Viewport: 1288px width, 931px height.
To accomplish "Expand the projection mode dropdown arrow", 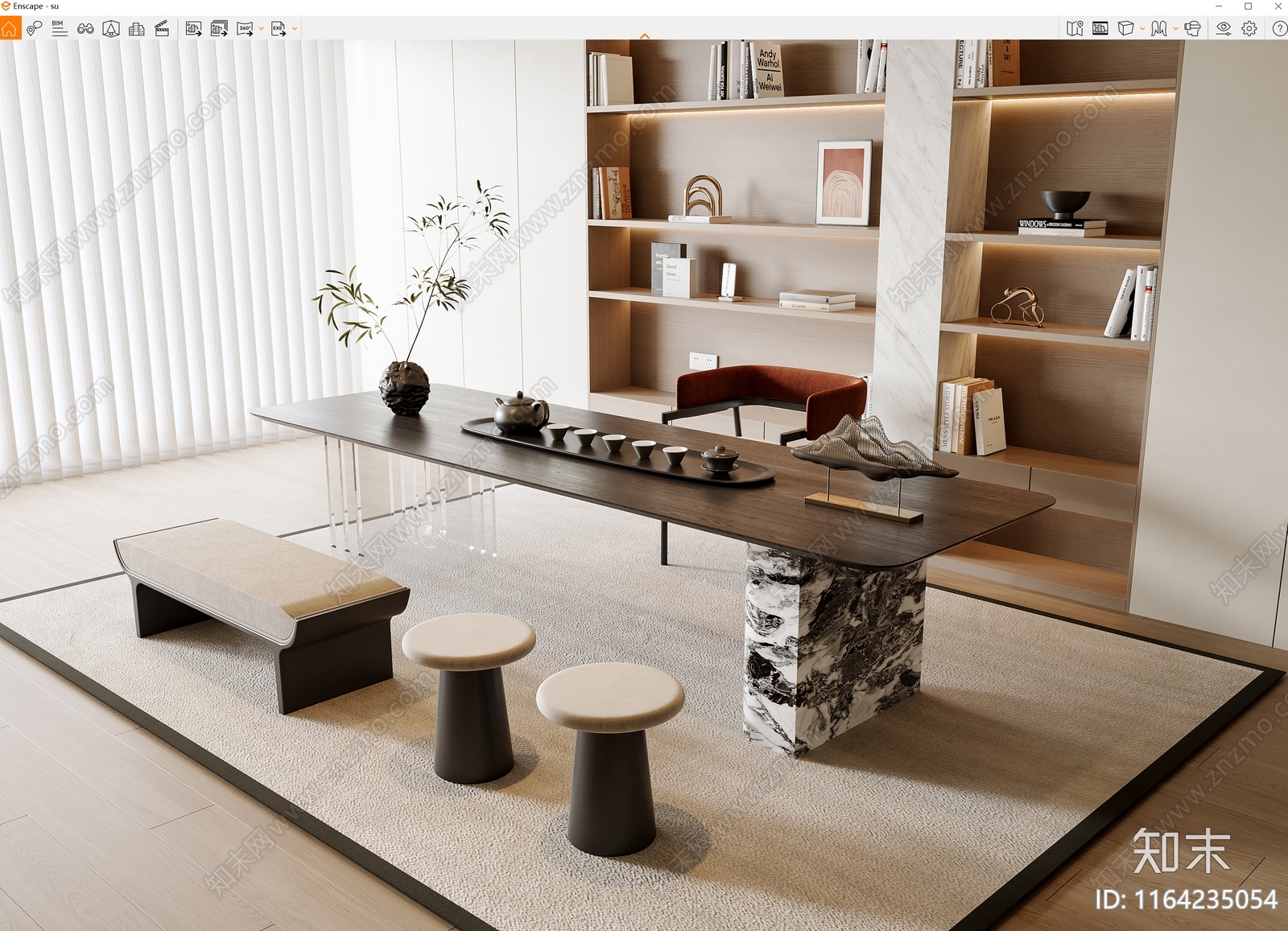I will [x=1141, y=29].
